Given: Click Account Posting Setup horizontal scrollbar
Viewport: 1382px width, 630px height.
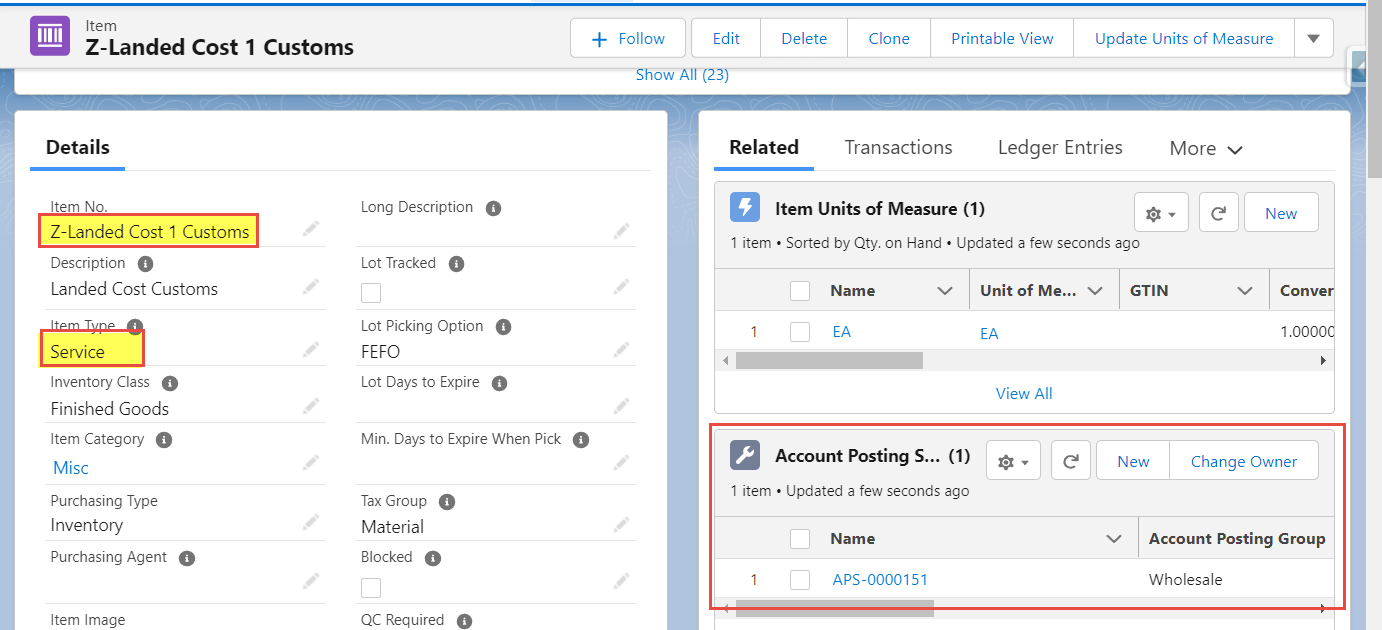Looking at the screenshot, I should pyautogui.click(x=834, y=608).
